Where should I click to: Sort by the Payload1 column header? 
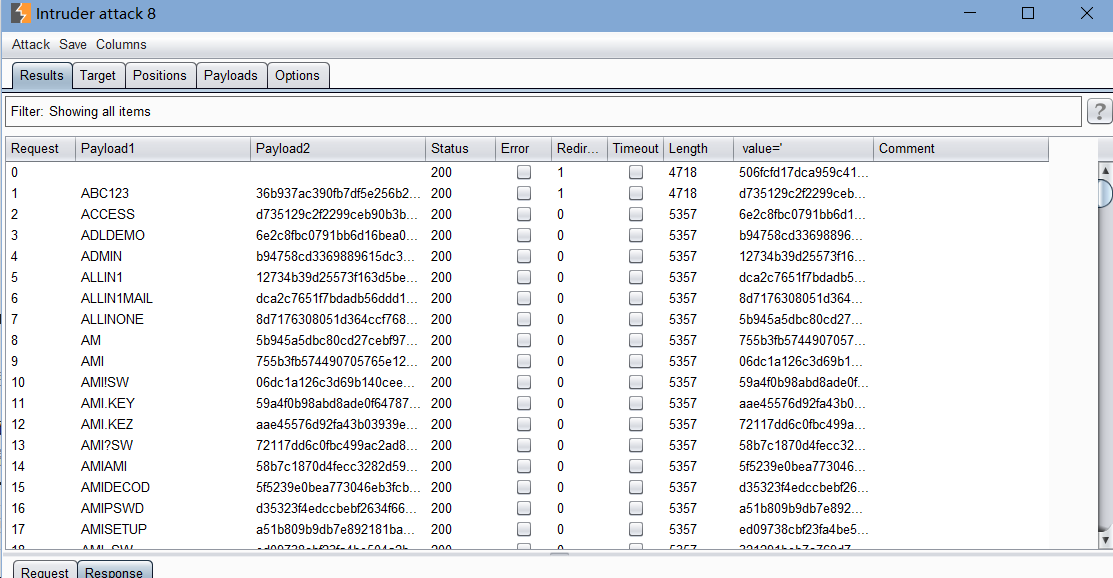point(163,148)
